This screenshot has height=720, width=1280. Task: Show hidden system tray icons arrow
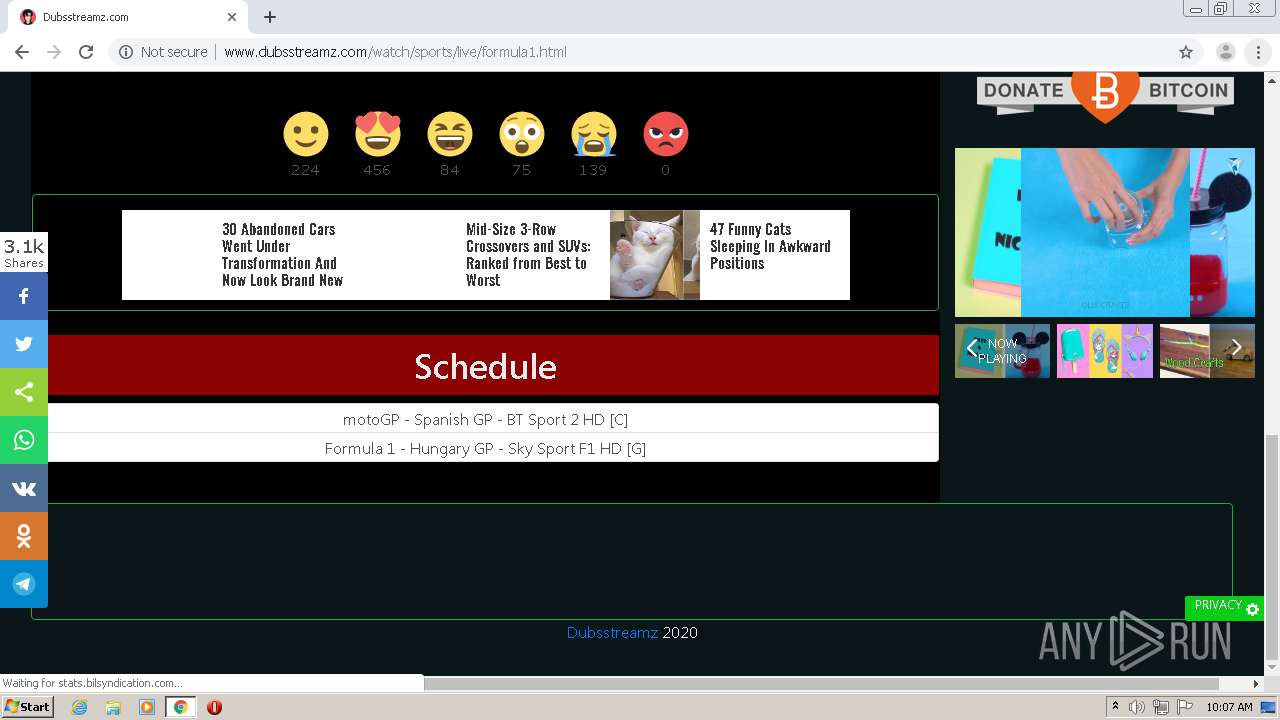[1115, 707]
